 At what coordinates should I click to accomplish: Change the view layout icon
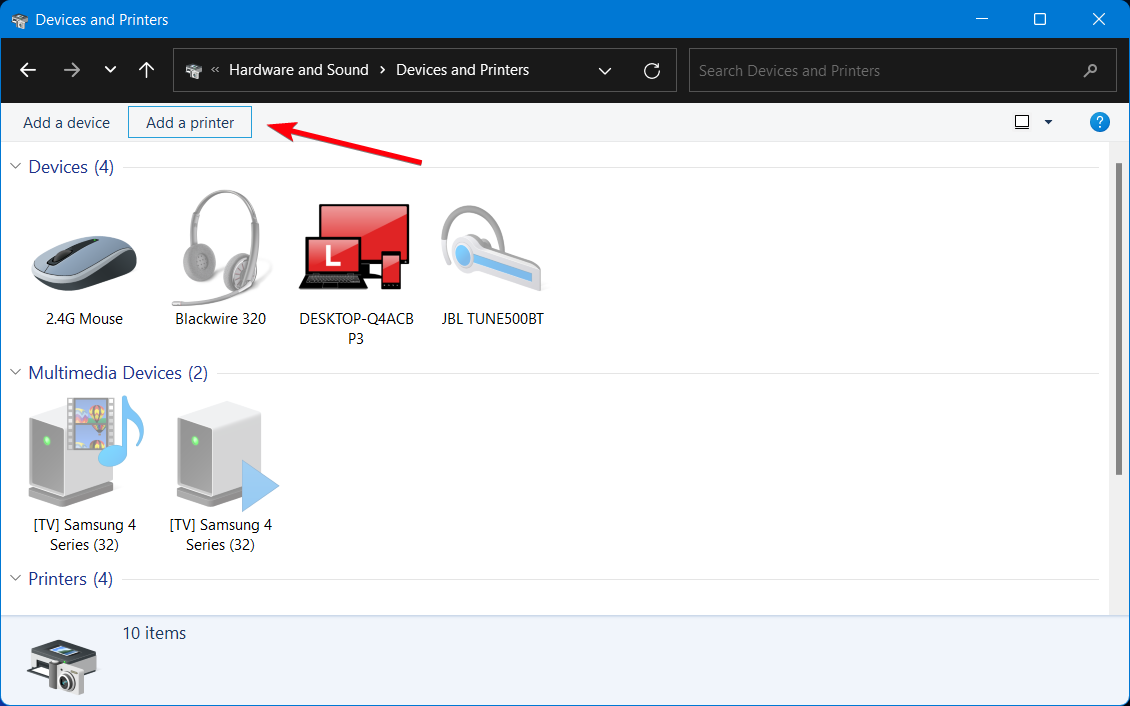click(1022, 122)
